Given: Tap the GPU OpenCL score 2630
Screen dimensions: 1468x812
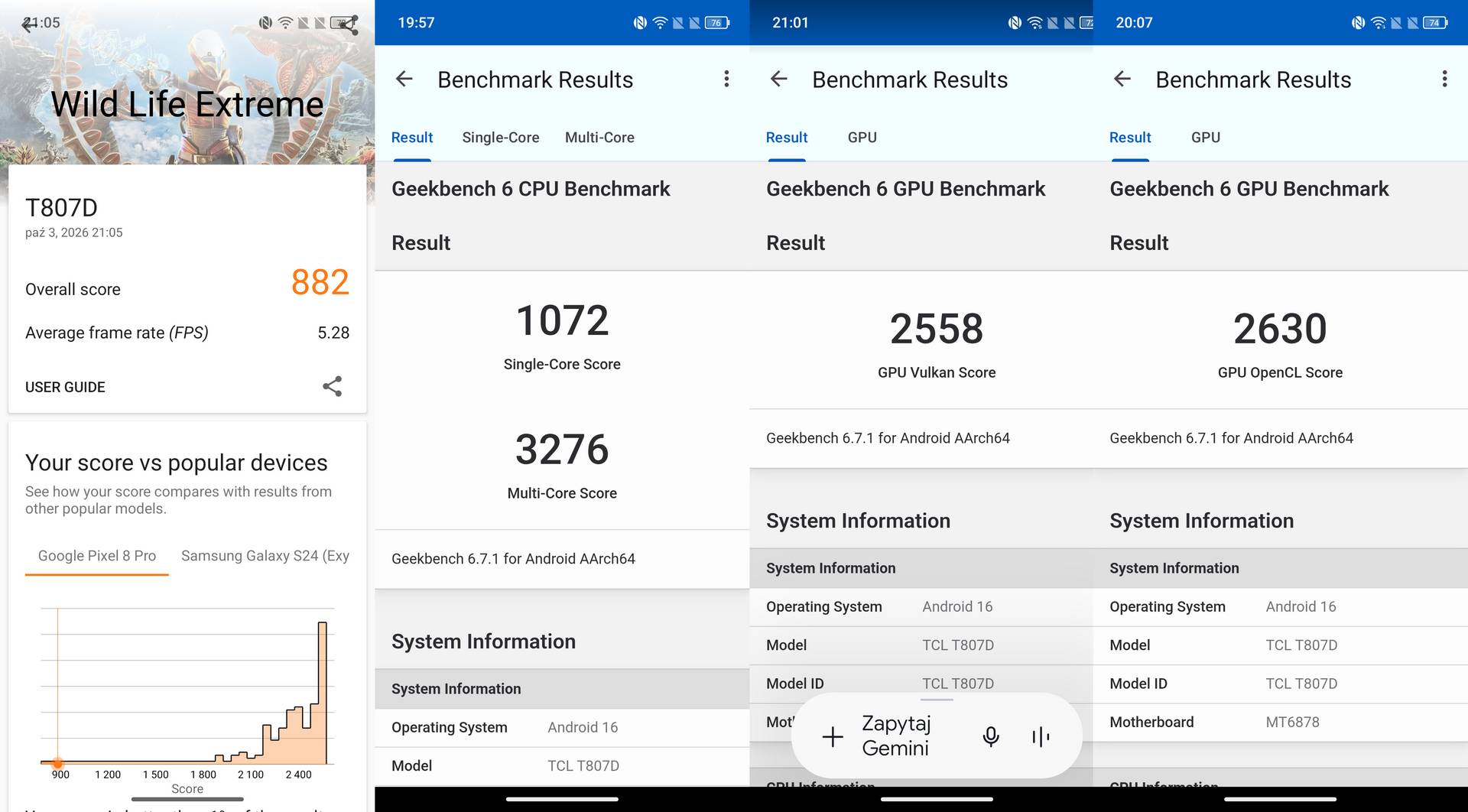Looking at the screenshot, I should (1280, 329).
